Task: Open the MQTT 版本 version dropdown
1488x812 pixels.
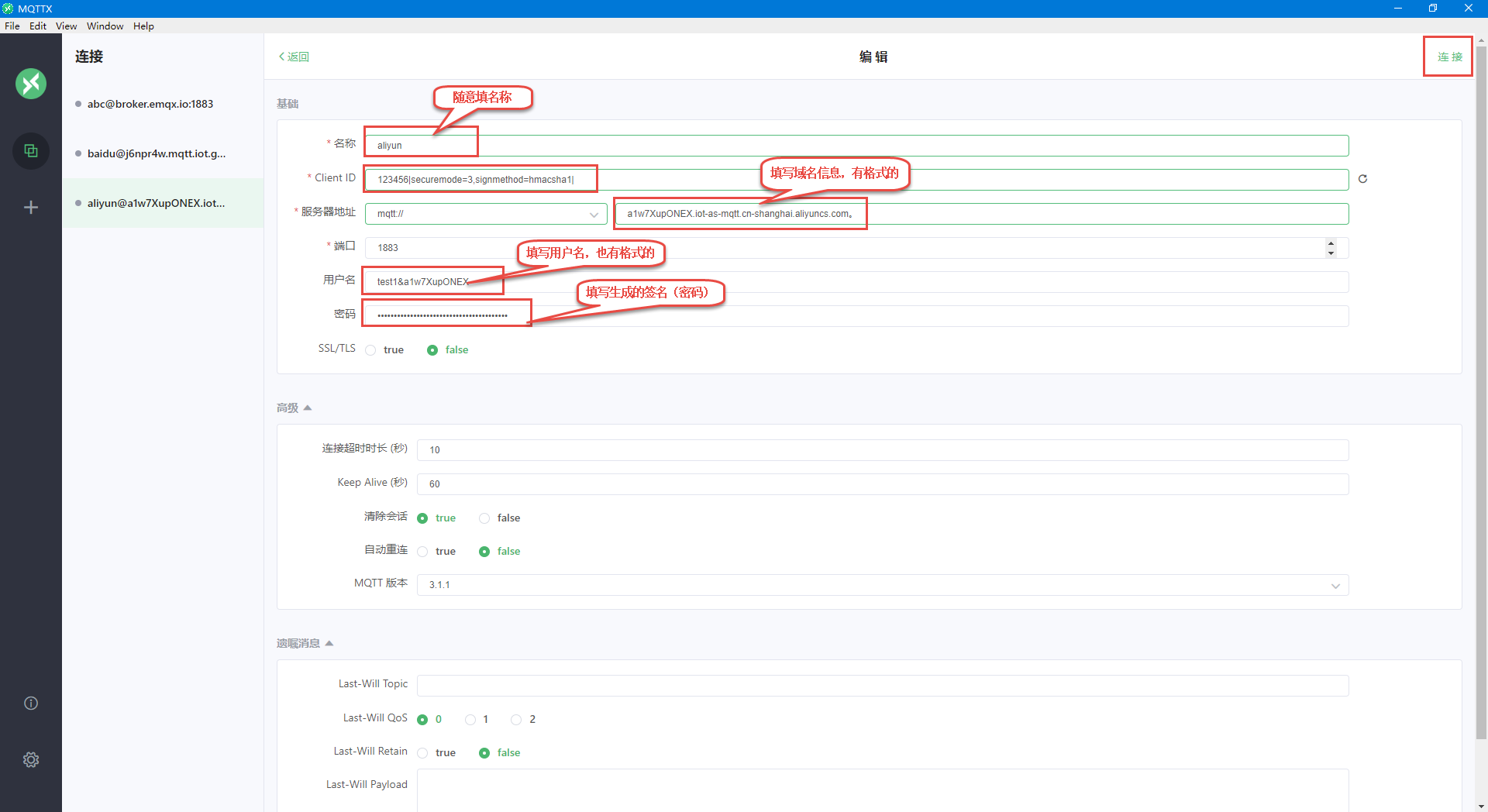Action: coord(883,585)
